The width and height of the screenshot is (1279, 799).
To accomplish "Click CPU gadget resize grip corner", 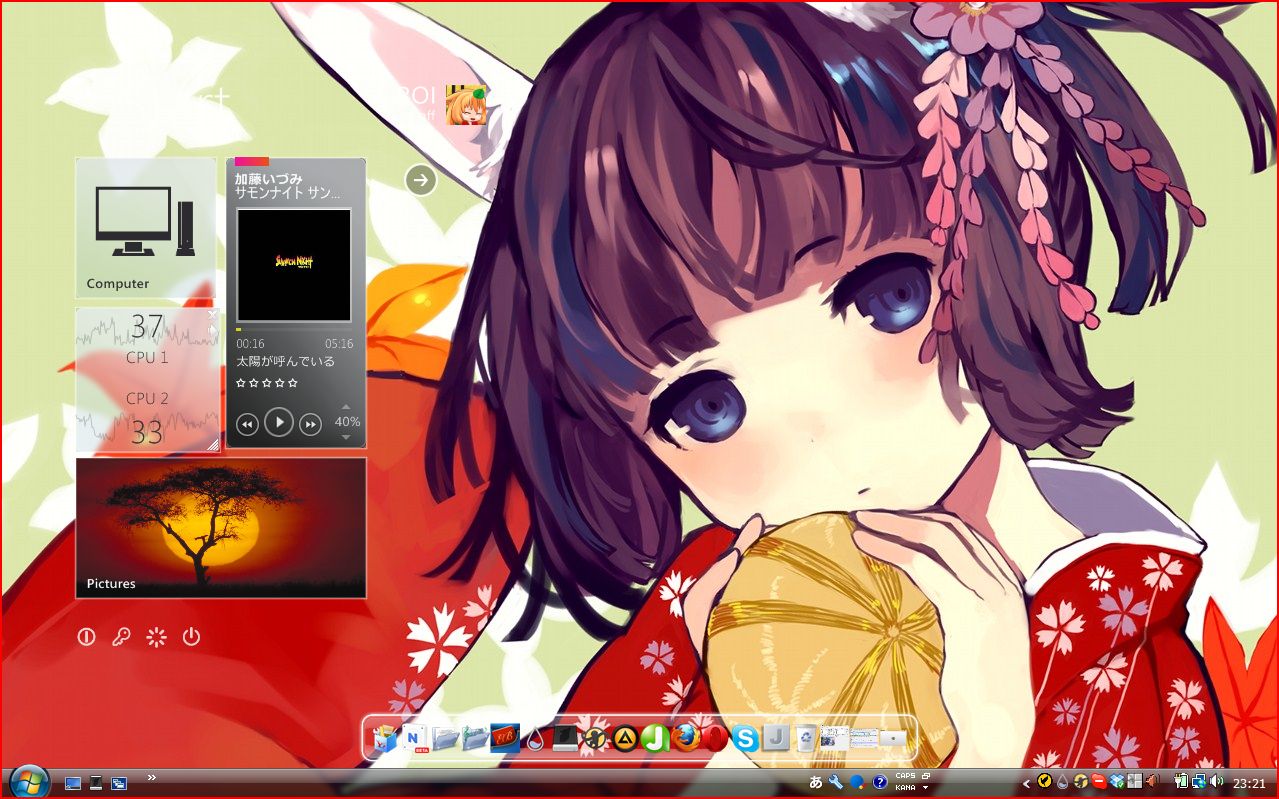I will tap(212, 445).
